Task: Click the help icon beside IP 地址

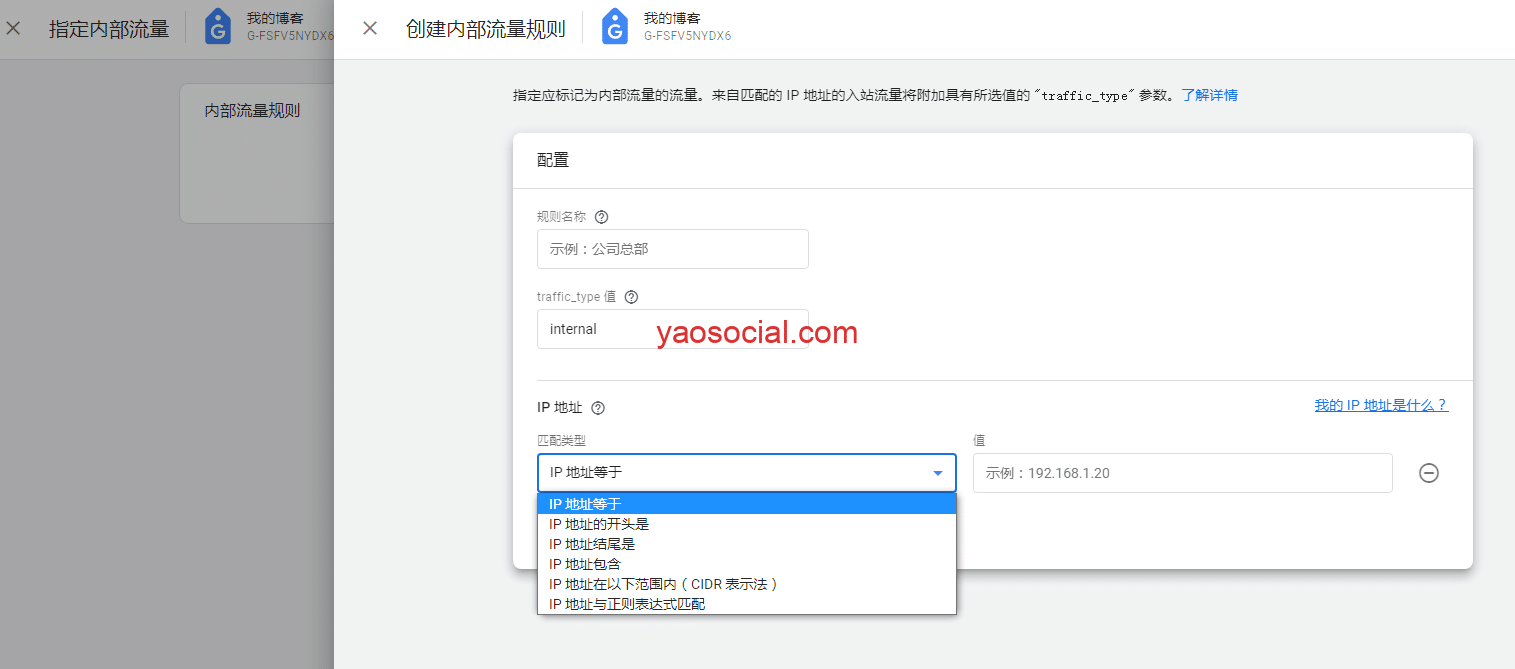Action: pos(598,408)
